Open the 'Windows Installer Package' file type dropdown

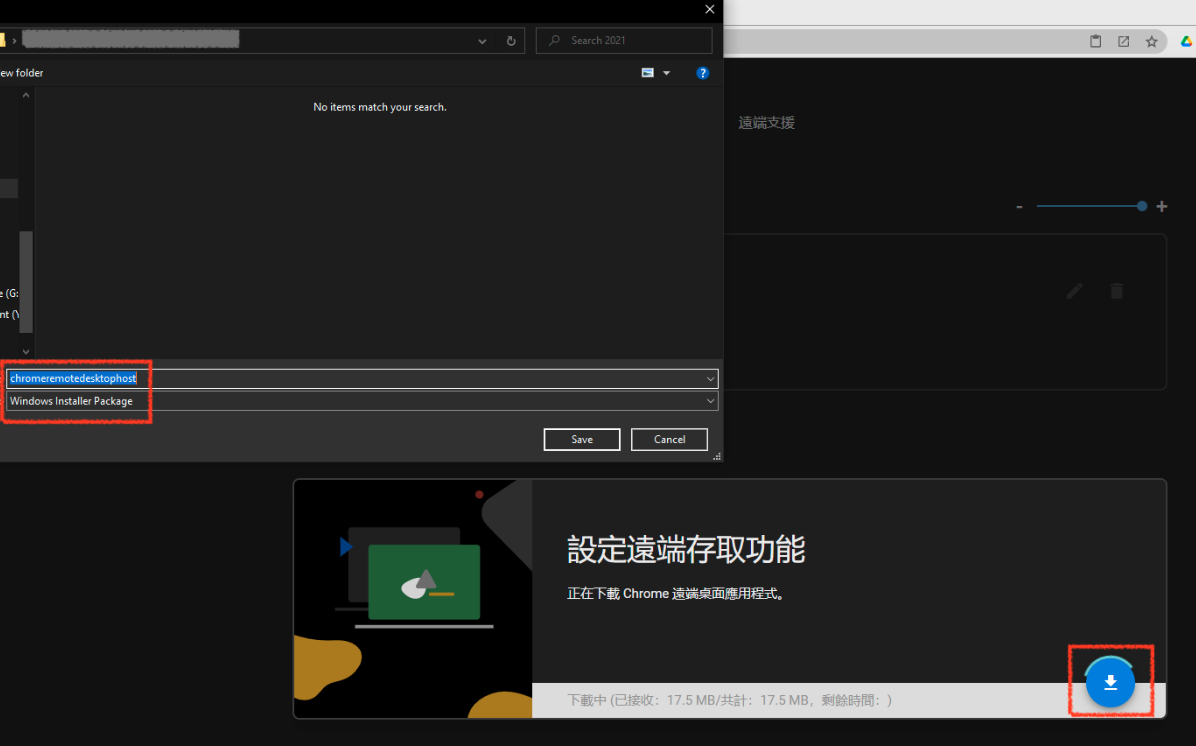710,401
